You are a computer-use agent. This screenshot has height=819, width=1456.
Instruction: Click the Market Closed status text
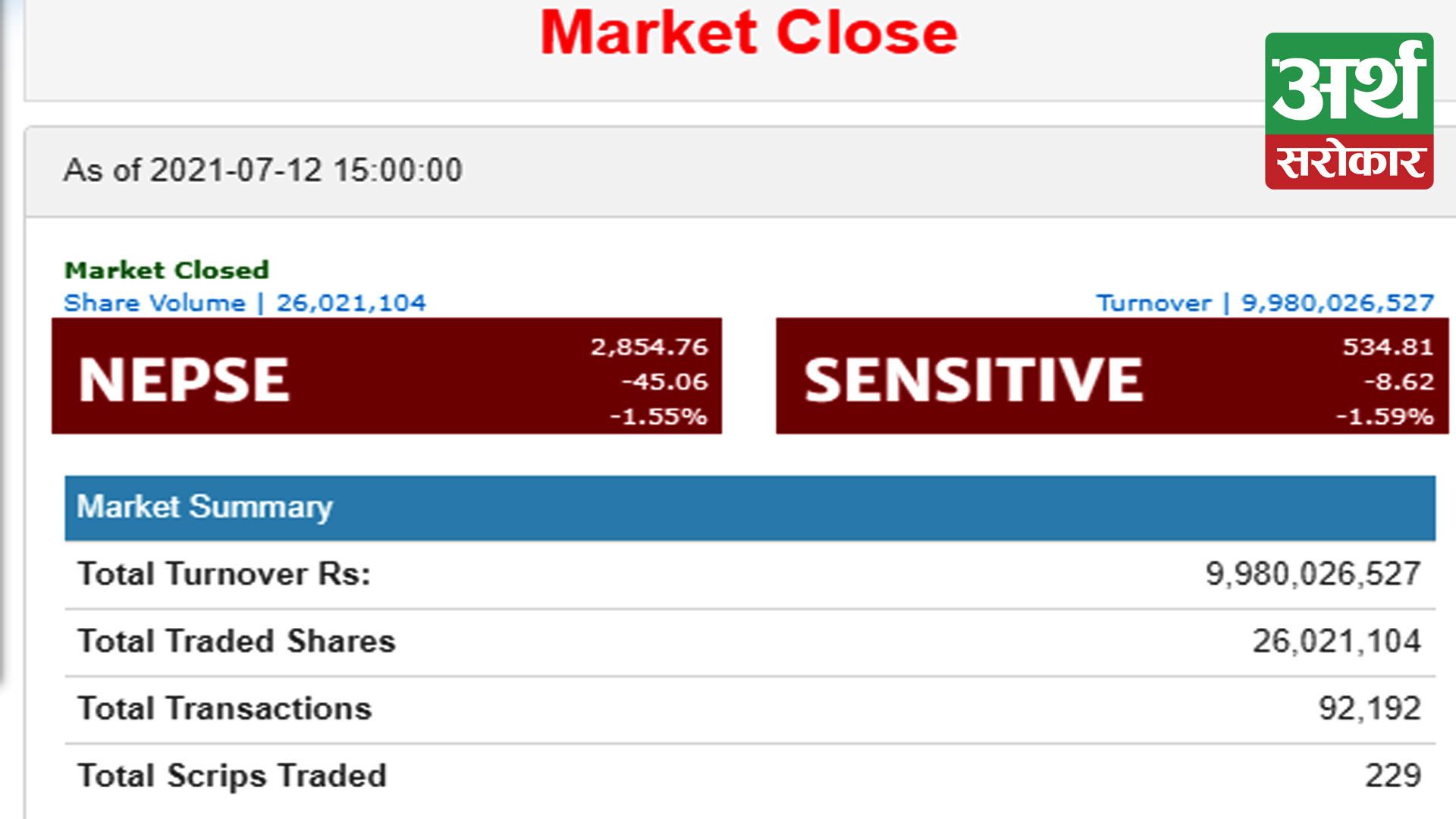point(167,270)
